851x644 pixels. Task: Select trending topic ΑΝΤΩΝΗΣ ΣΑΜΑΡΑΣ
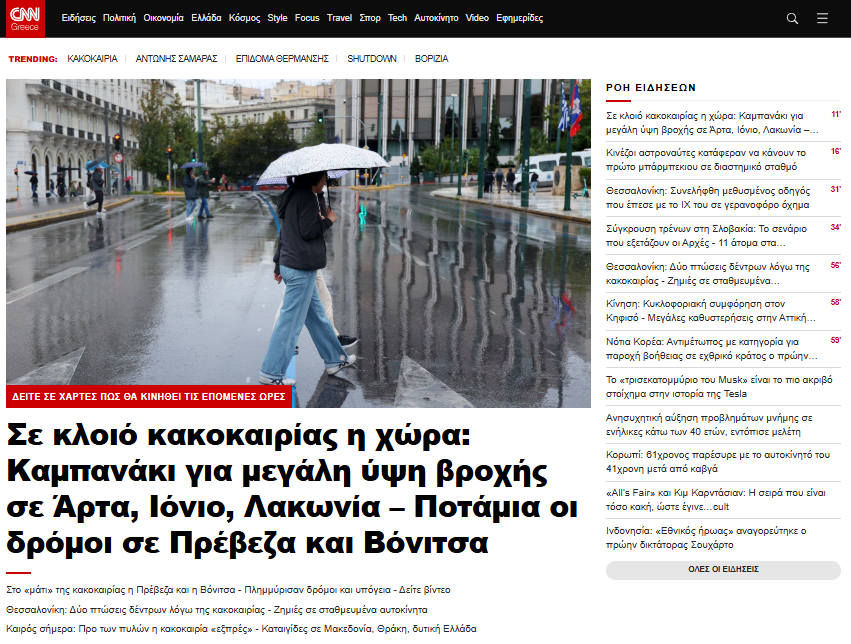tap(176, 59)
